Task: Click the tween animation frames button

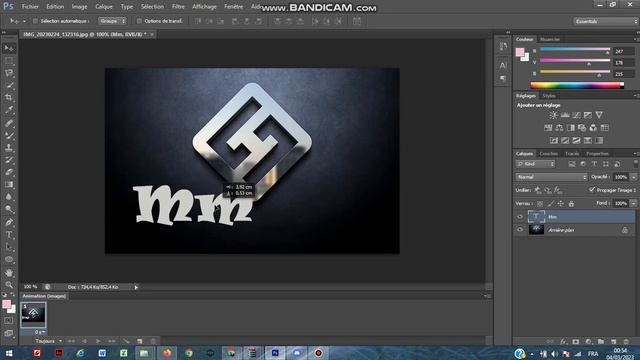Action: [x=126, y=341]
